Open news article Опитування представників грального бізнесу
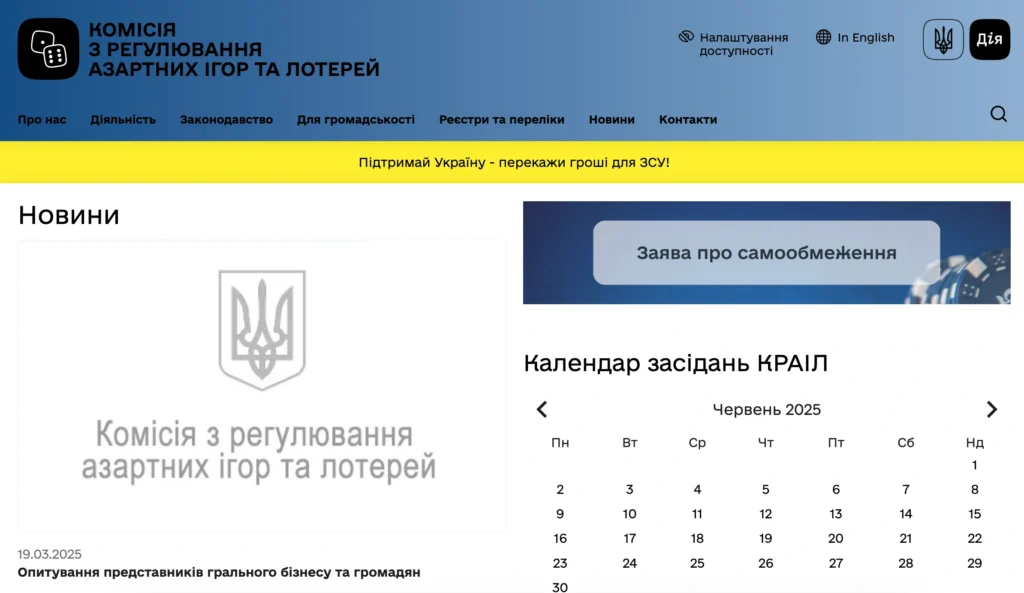The width and height of the screenshot is (1024, 593). coord(219,572)
